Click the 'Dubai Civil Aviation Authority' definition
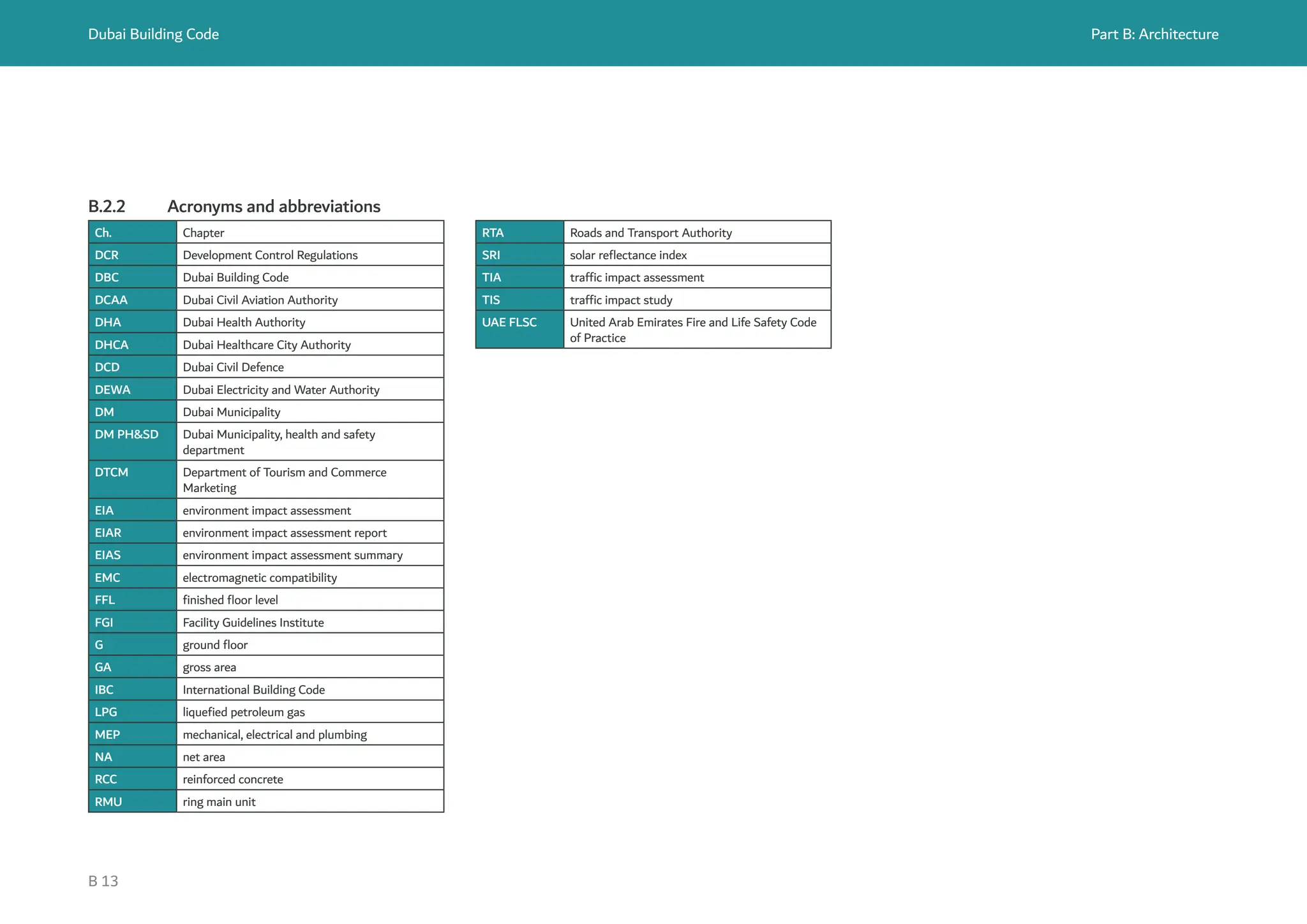This screenshot has height=924, width=1307. click(260, 300)
